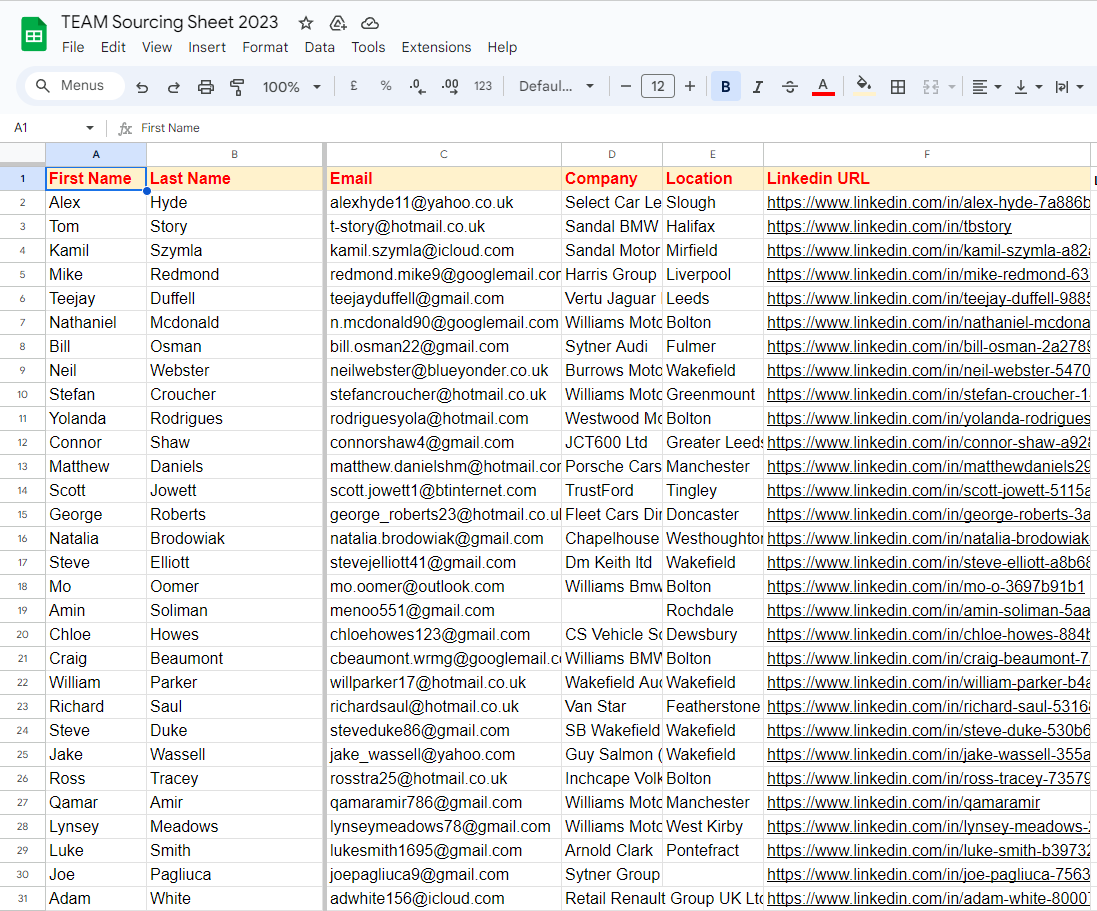This screenshot has height=911, width=1097.
Task: Check the cloud document status icon
Action: 369,23
